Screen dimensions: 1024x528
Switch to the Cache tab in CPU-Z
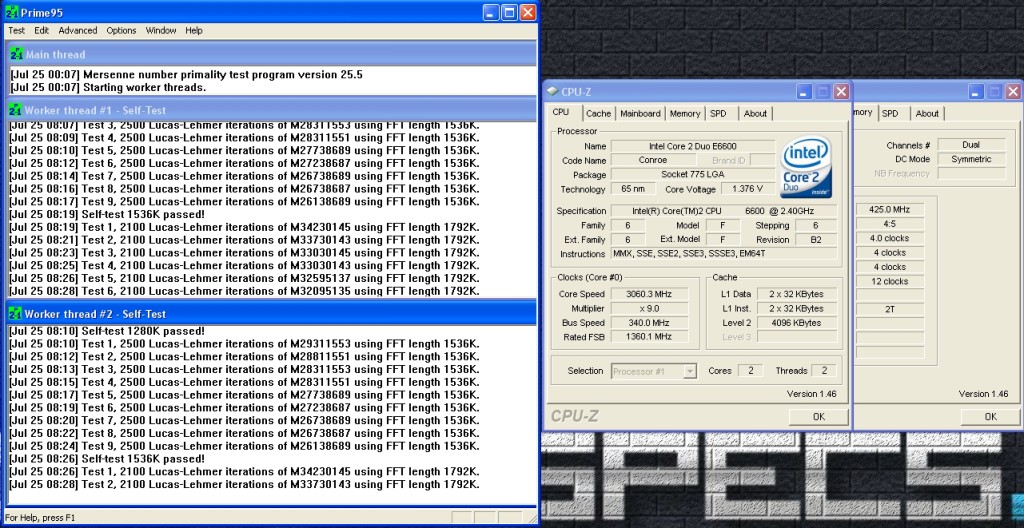pyautogui.click(x=598, y=114)
